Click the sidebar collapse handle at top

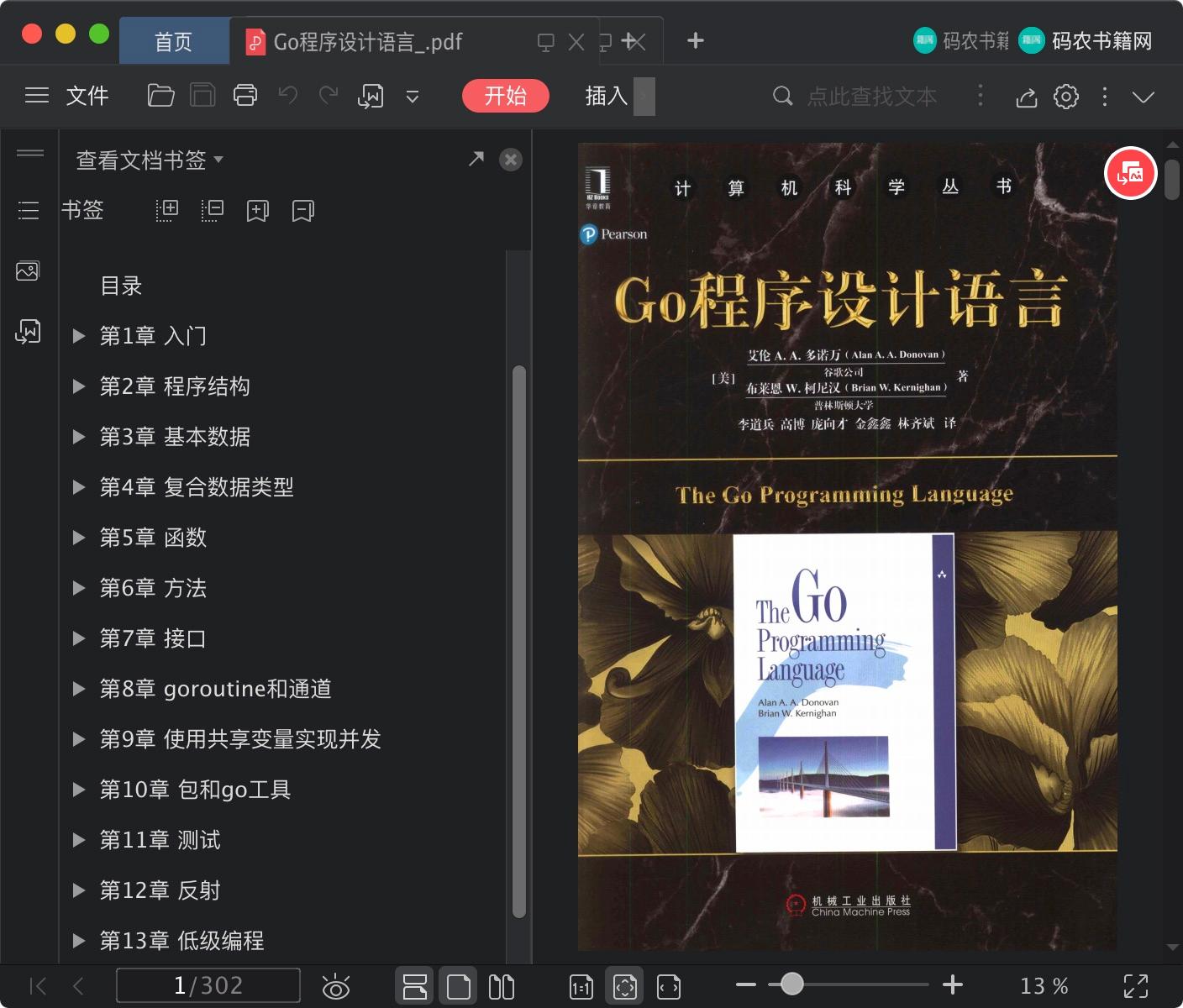pos(30,153)
